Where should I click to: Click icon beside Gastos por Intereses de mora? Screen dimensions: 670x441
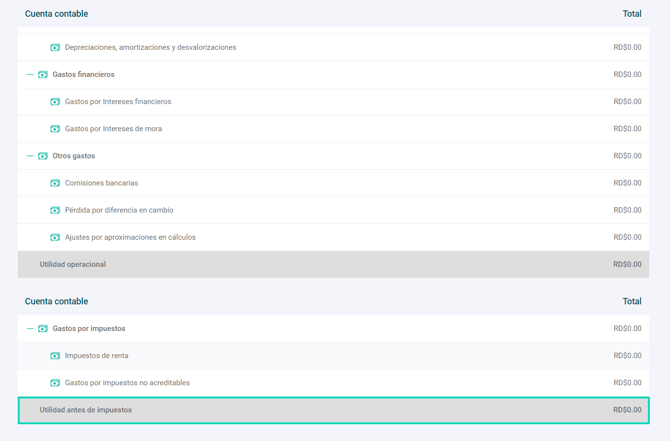pyautogui.click(x=55, y=129)
